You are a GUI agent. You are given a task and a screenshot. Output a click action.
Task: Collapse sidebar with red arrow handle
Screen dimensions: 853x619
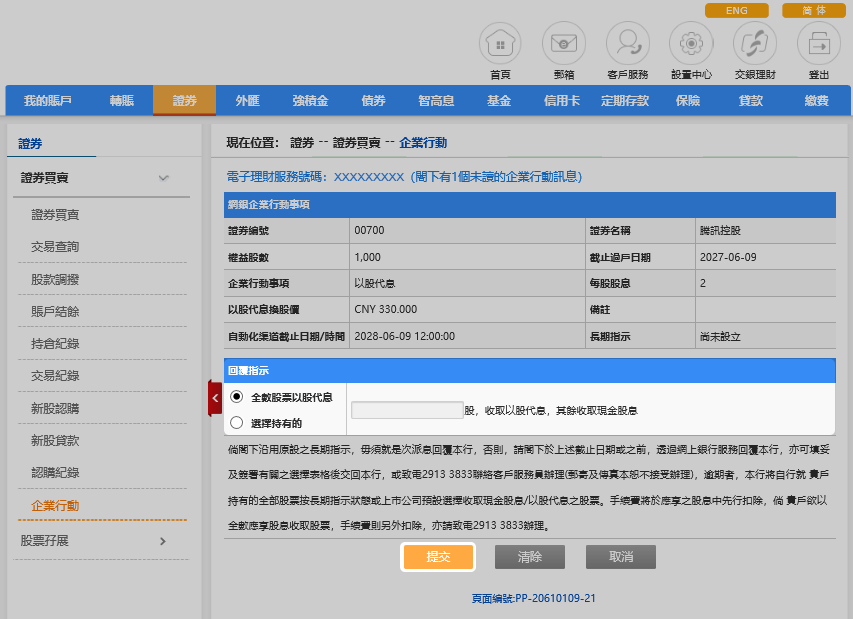coord(214,397)
